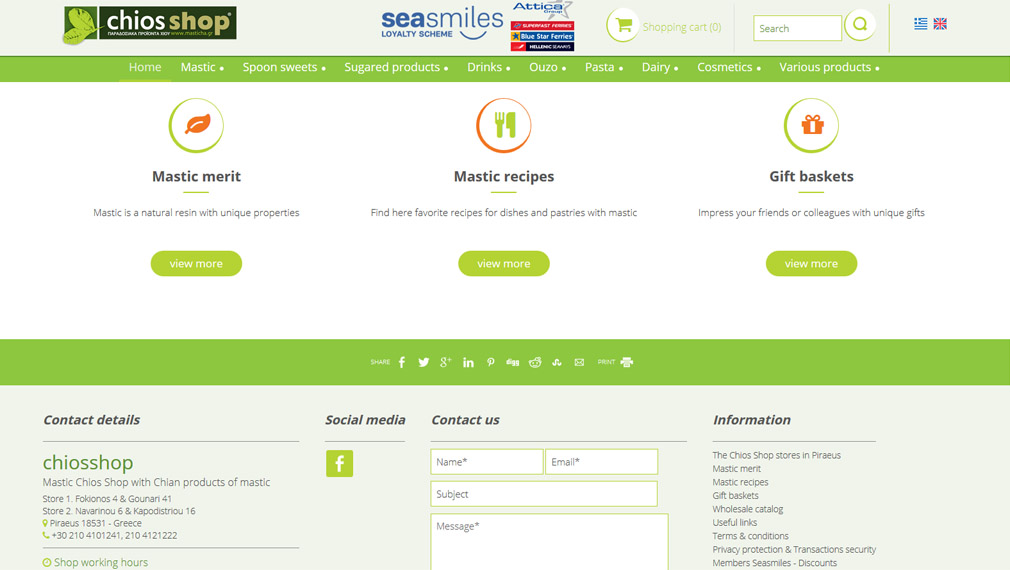Share the page on Reddit

[535, 362]
